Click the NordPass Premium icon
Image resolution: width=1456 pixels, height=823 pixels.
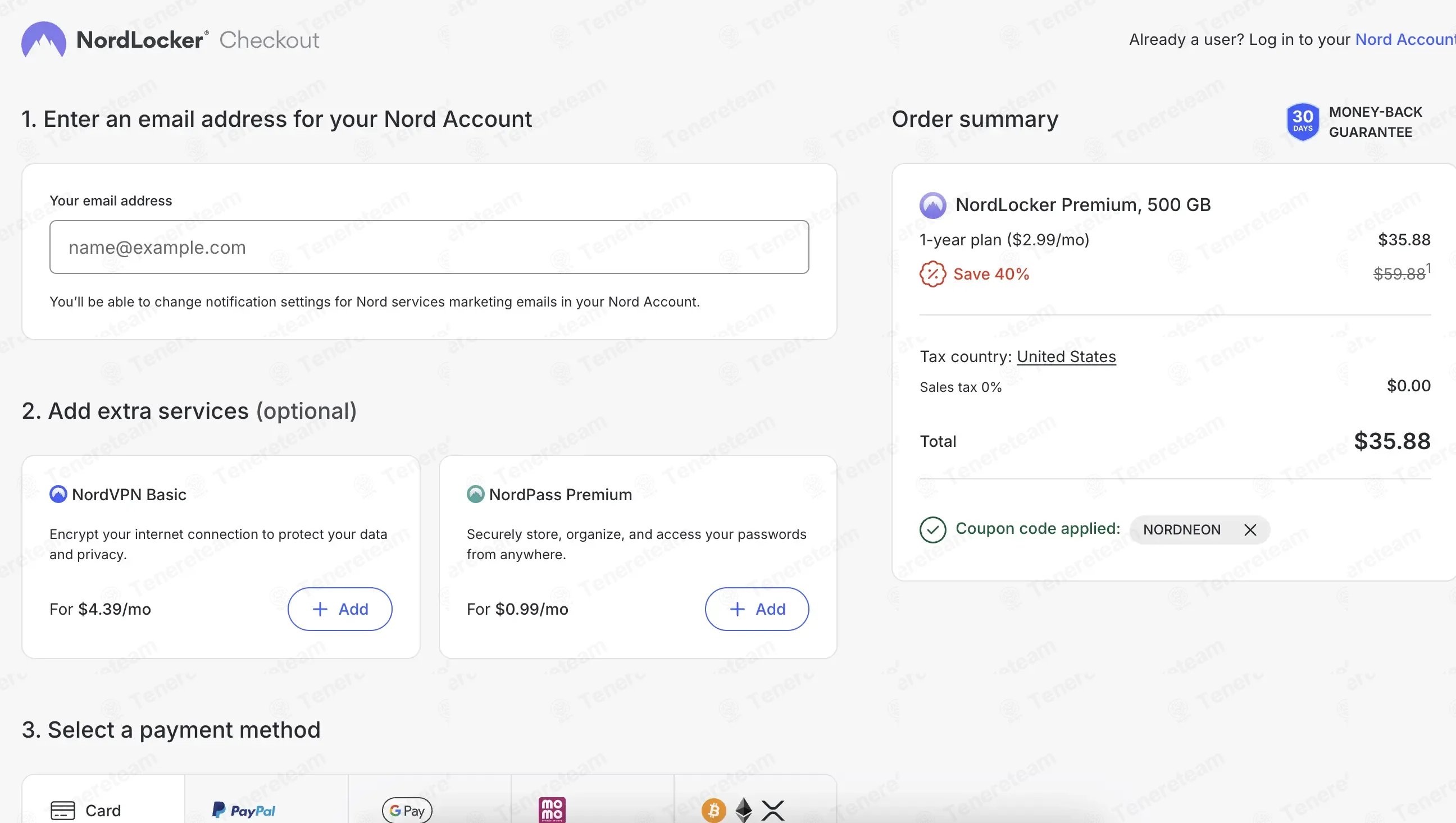point(476,495)
